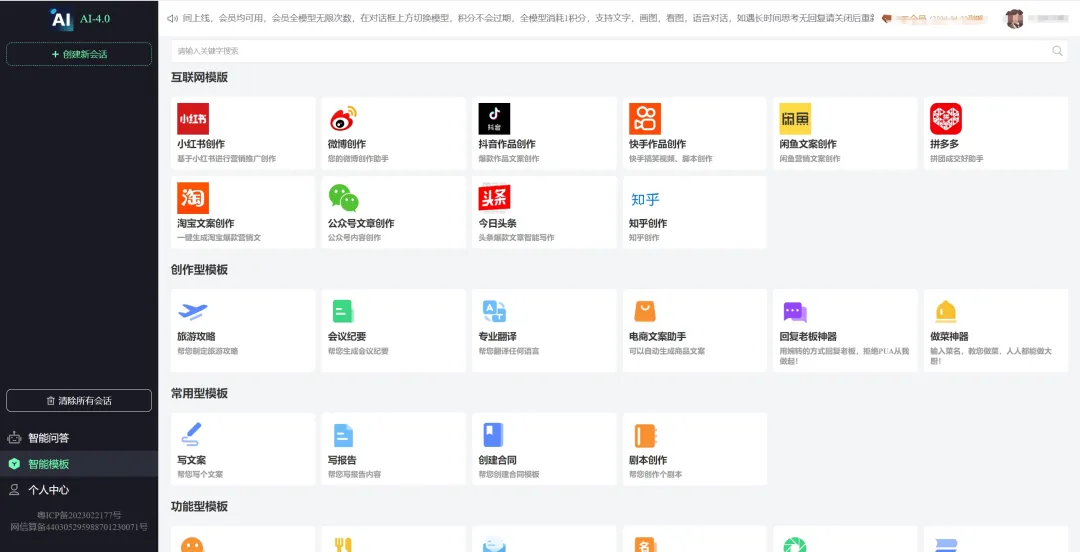
Task: Select 智能模板 in sidebar
Action: pos(79,464)
